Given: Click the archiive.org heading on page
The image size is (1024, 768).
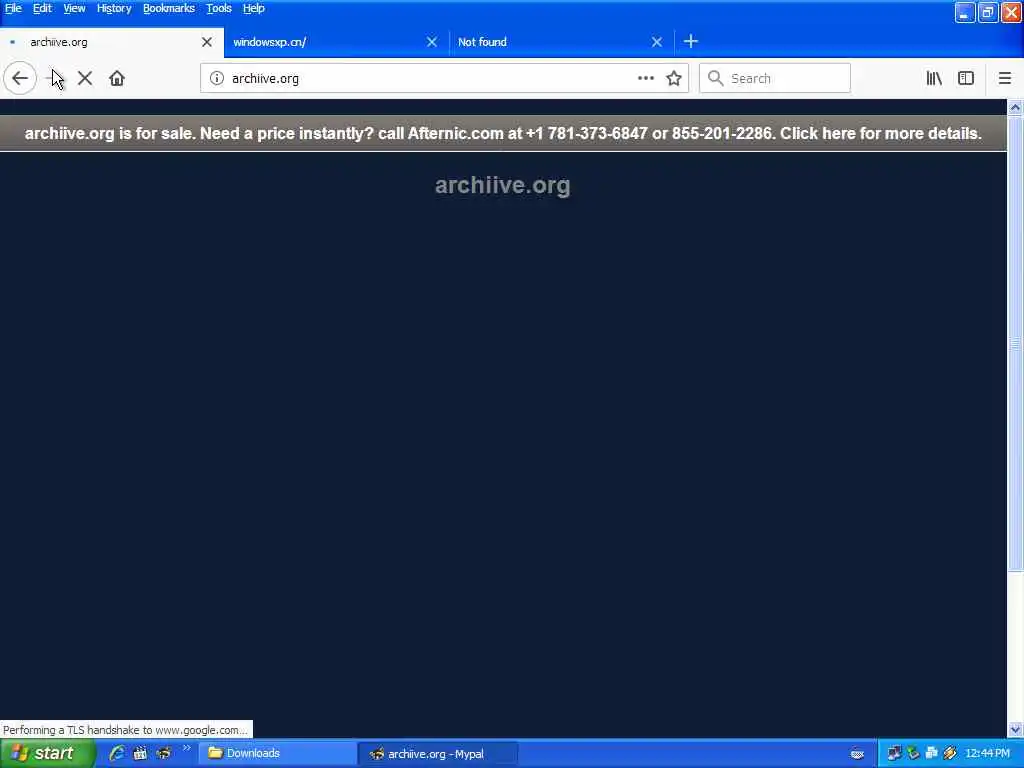Looking at the screenshot, I should pos(503,185).
